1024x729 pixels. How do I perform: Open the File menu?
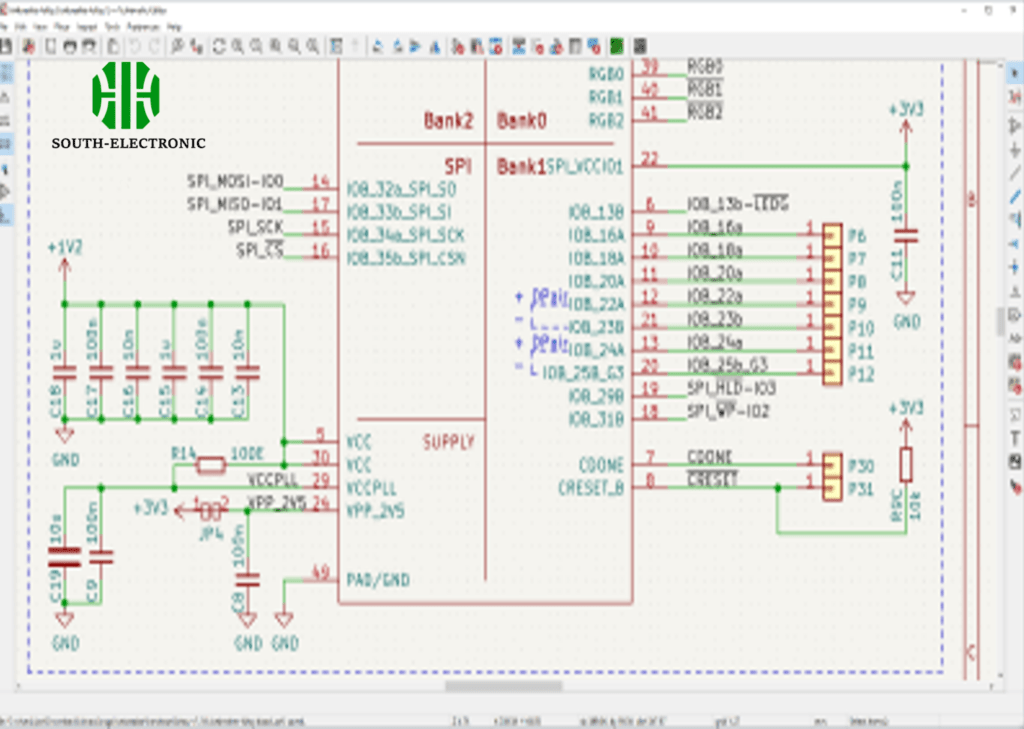pos(5,28)
